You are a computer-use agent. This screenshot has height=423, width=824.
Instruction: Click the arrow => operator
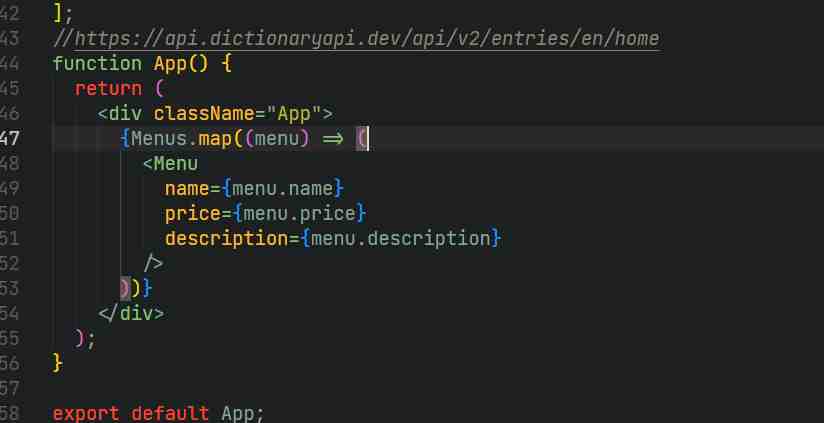pyautogui.click(x=333, y=139)
